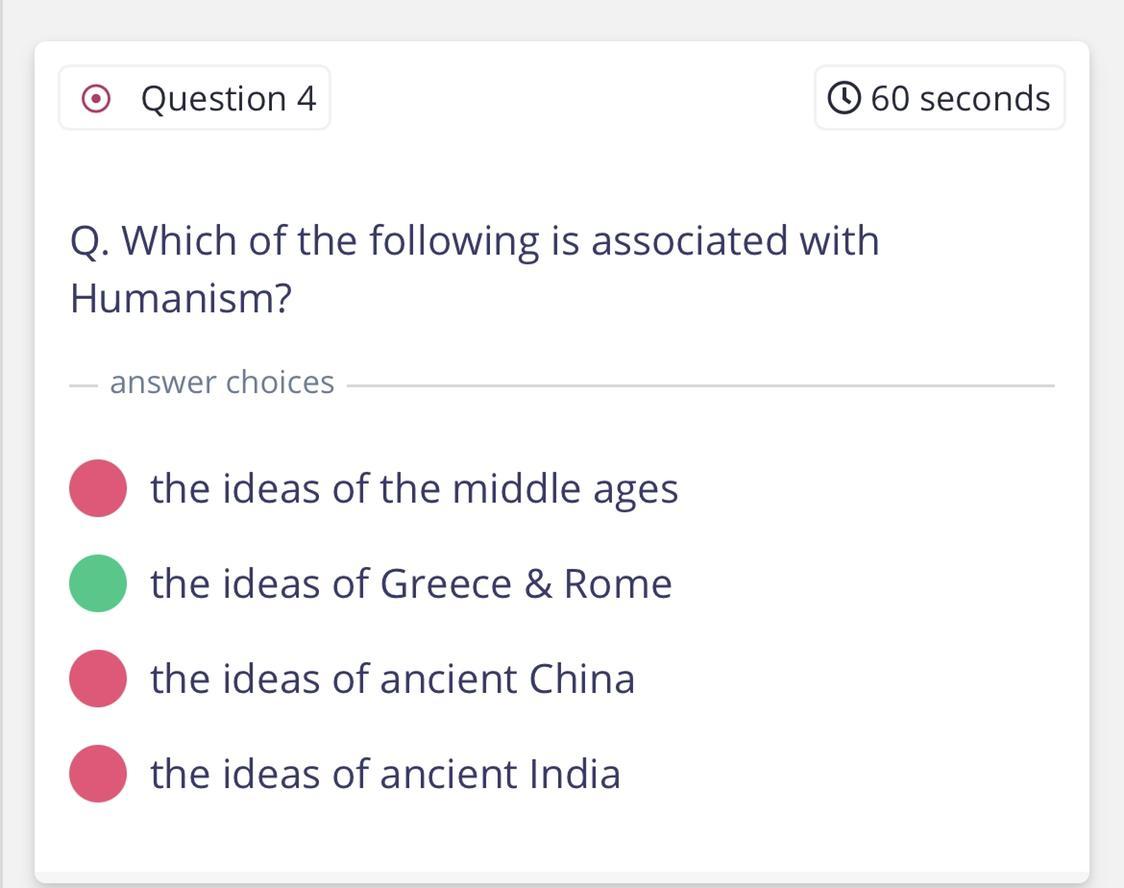Screen dimensions: 1124x888
Task: Select answer 'the ideas of Greece & Rome'
Action: click(x=411, y=584)
